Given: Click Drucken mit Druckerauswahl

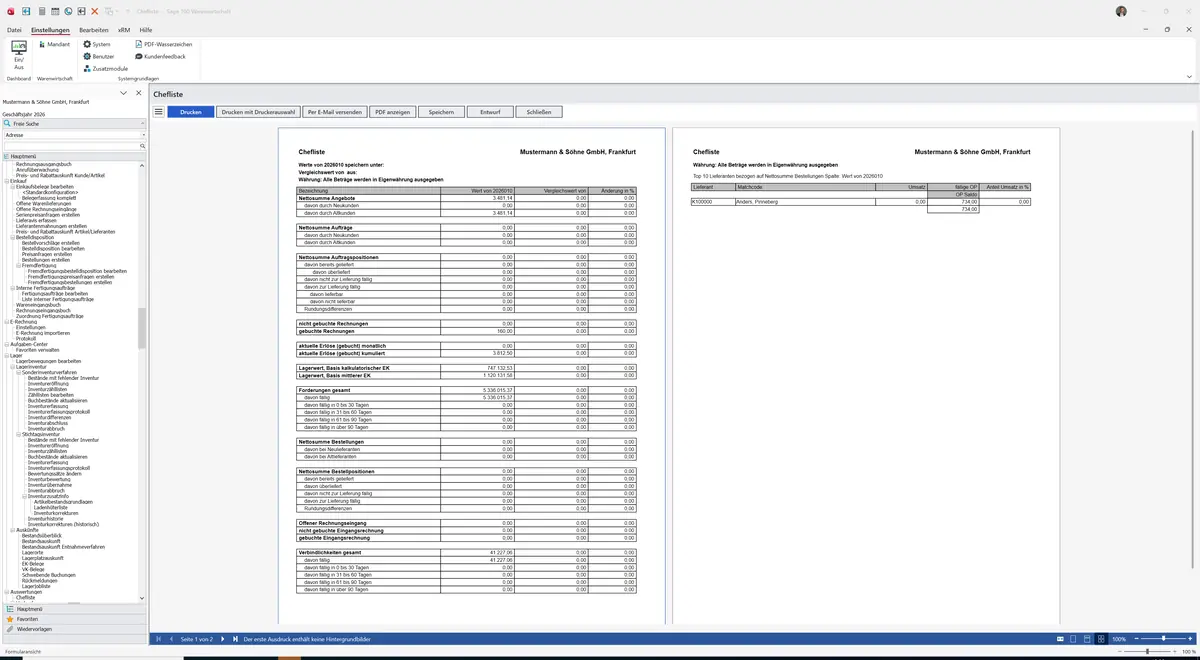Looking at the screenshot, I should [x=259, y=112].
